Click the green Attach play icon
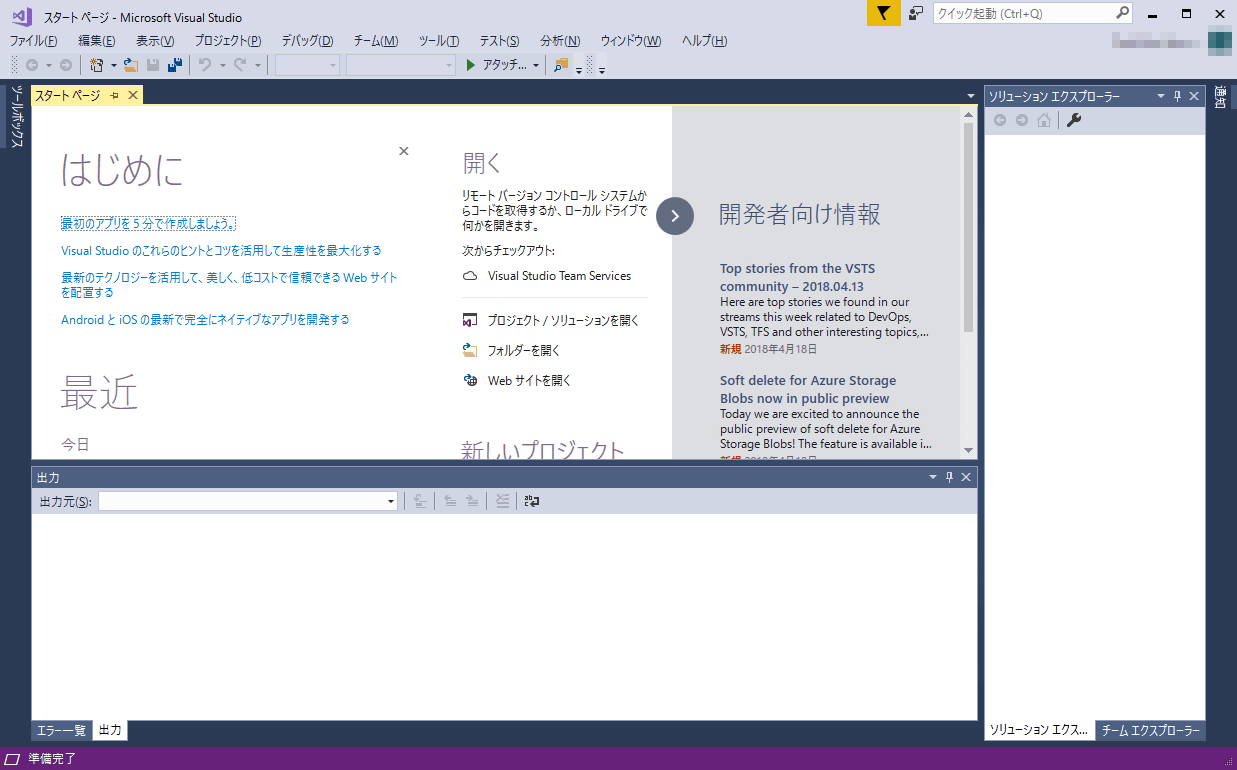The height and width of the screenshot is (770, 1237). pos(472,65)
